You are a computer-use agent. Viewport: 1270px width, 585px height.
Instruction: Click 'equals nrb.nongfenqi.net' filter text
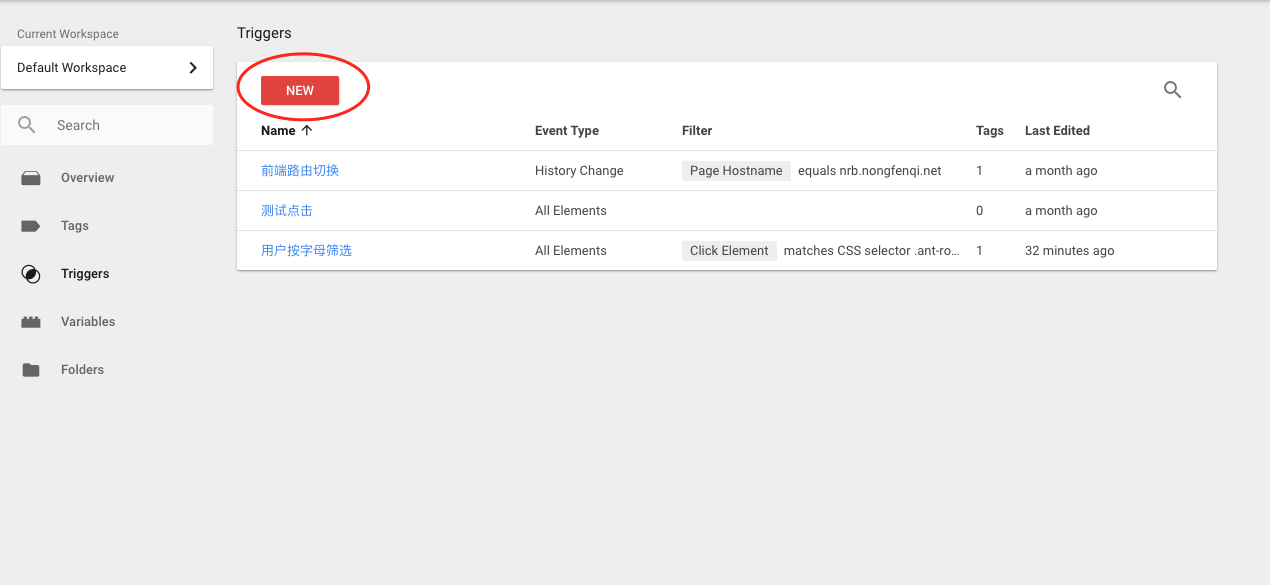[870, 171]
